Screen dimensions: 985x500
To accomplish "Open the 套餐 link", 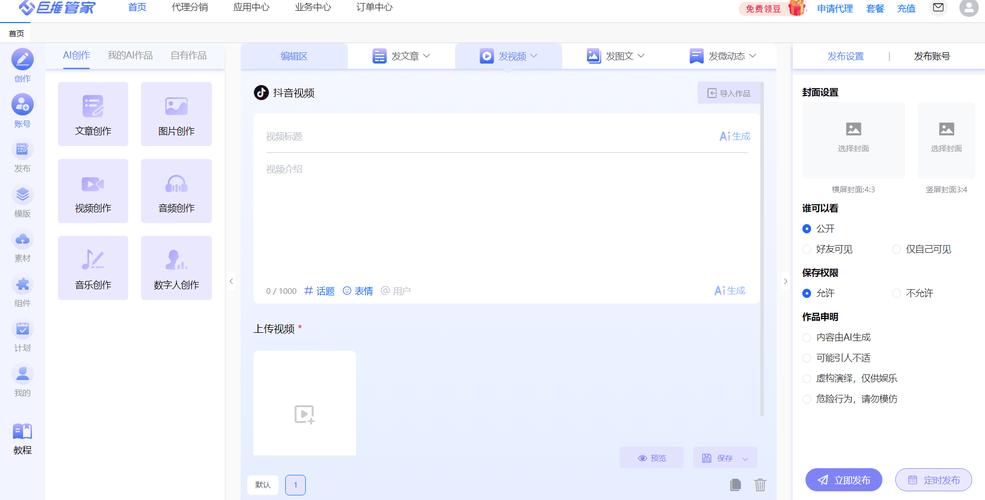I will (x=875, y=8).
